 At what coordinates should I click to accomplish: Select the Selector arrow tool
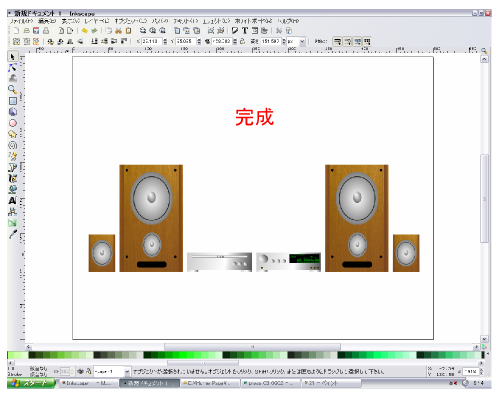pos(13,57)
